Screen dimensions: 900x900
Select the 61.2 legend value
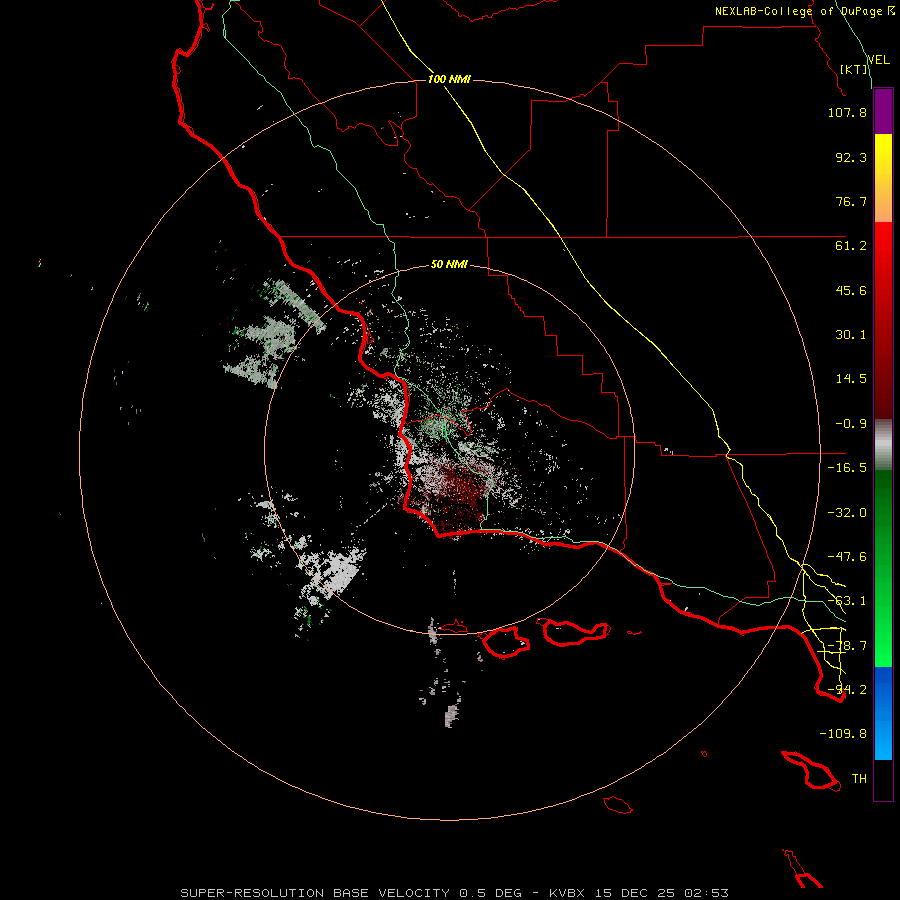click(851, 246)
